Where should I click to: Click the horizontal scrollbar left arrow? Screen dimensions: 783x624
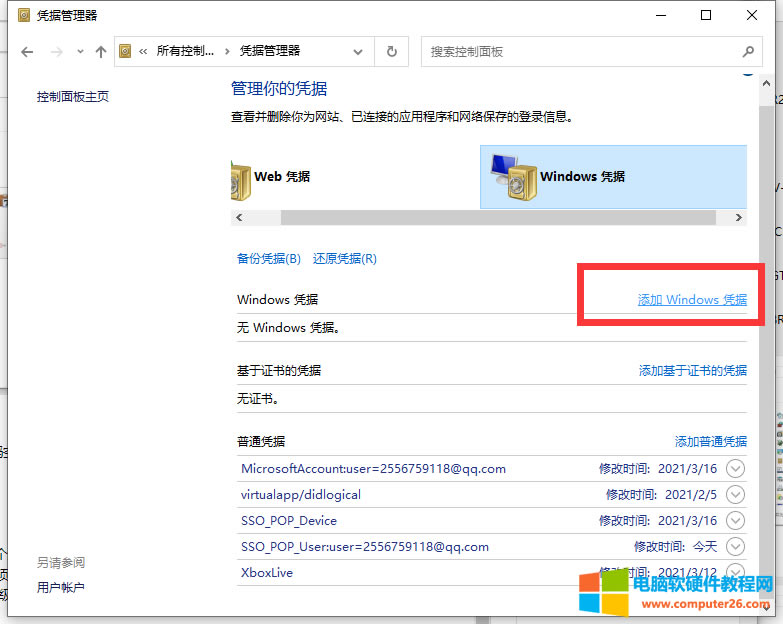click(x=239, y=218)
